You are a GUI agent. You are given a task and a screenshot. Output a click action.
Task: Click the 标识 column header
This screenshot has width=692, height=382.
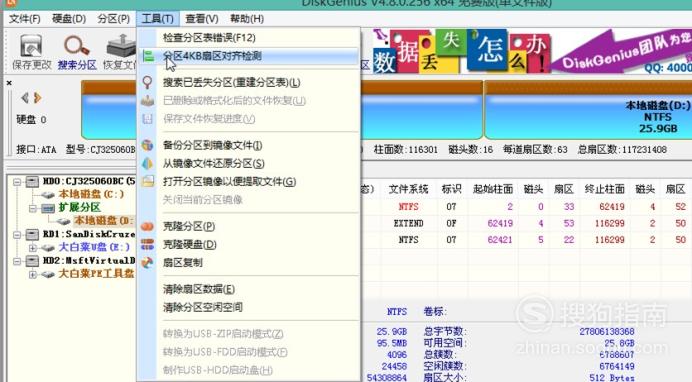pyautogui.click(x=451, y=189)
